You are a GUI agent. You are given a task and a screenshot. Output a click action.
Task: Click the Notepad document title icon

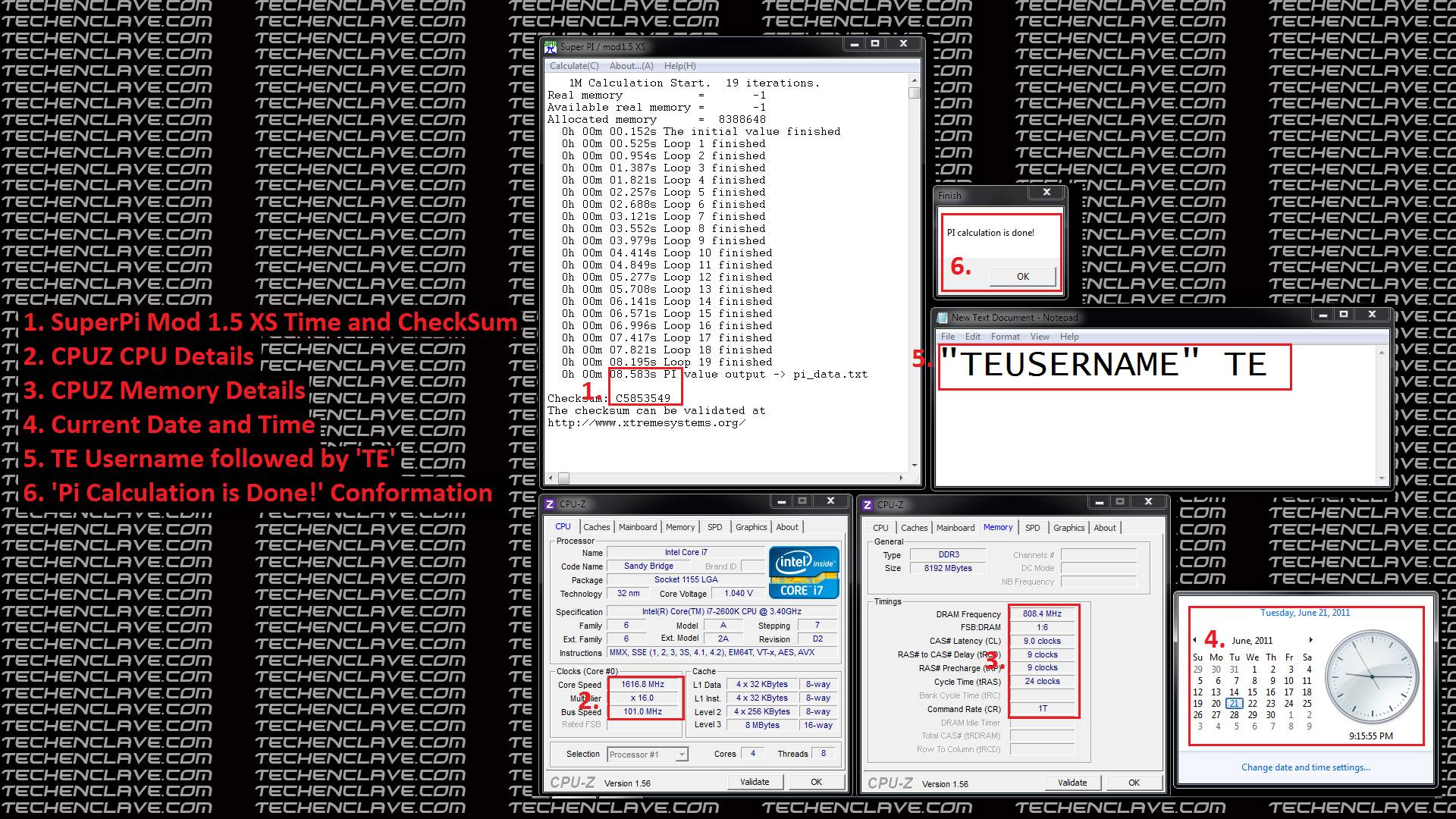coord(943,318)
